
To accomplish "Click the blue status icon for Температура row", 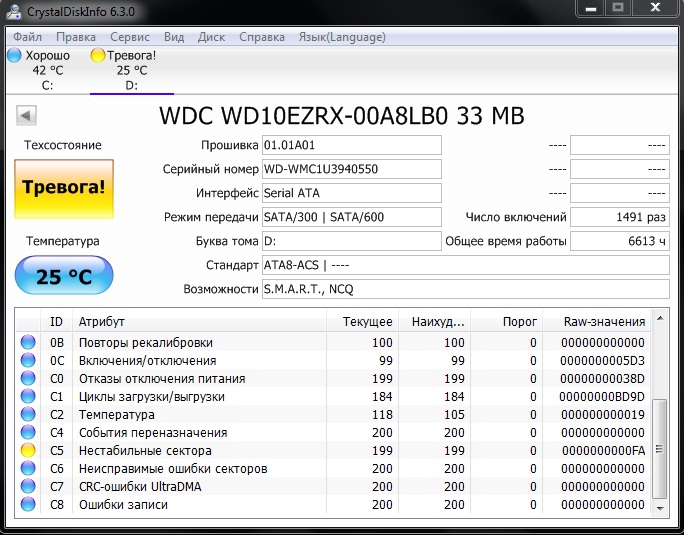I will 28,415.
